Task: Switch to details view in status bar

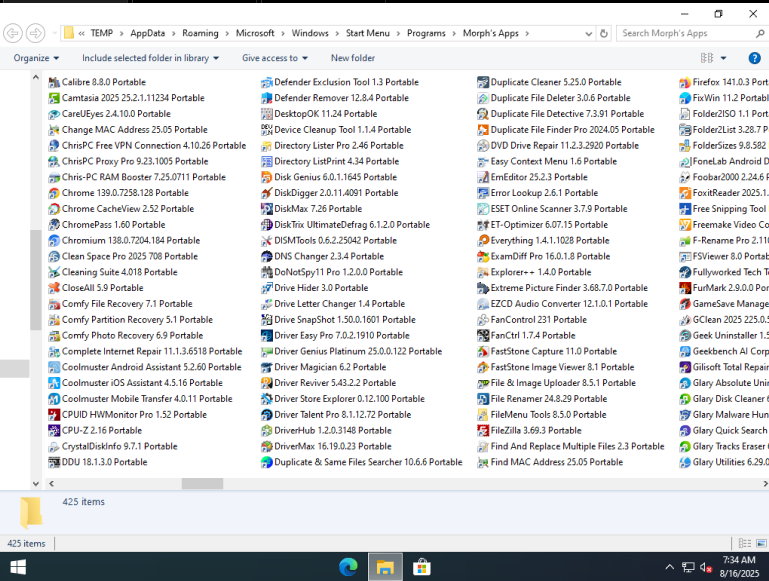Action: click(744, 543)
